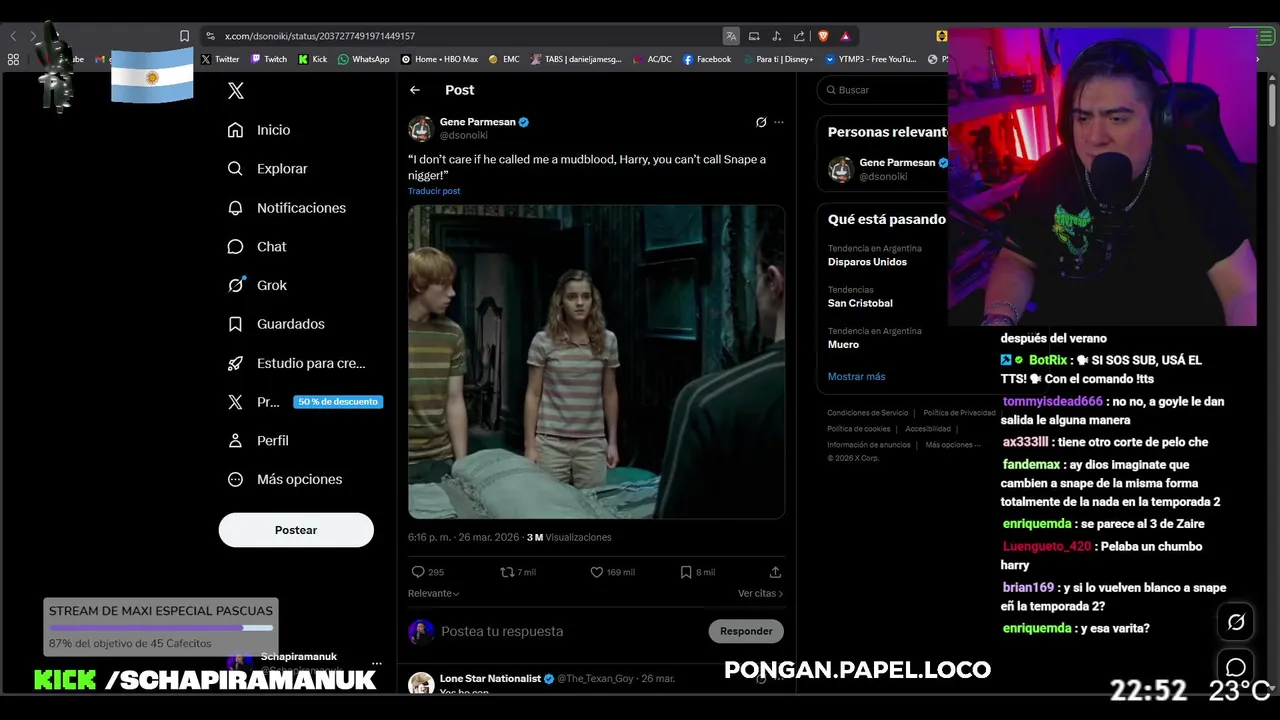Open the WhatsApp bookmark
This screenshot has height=720, width=1280.
pos(363,59)
